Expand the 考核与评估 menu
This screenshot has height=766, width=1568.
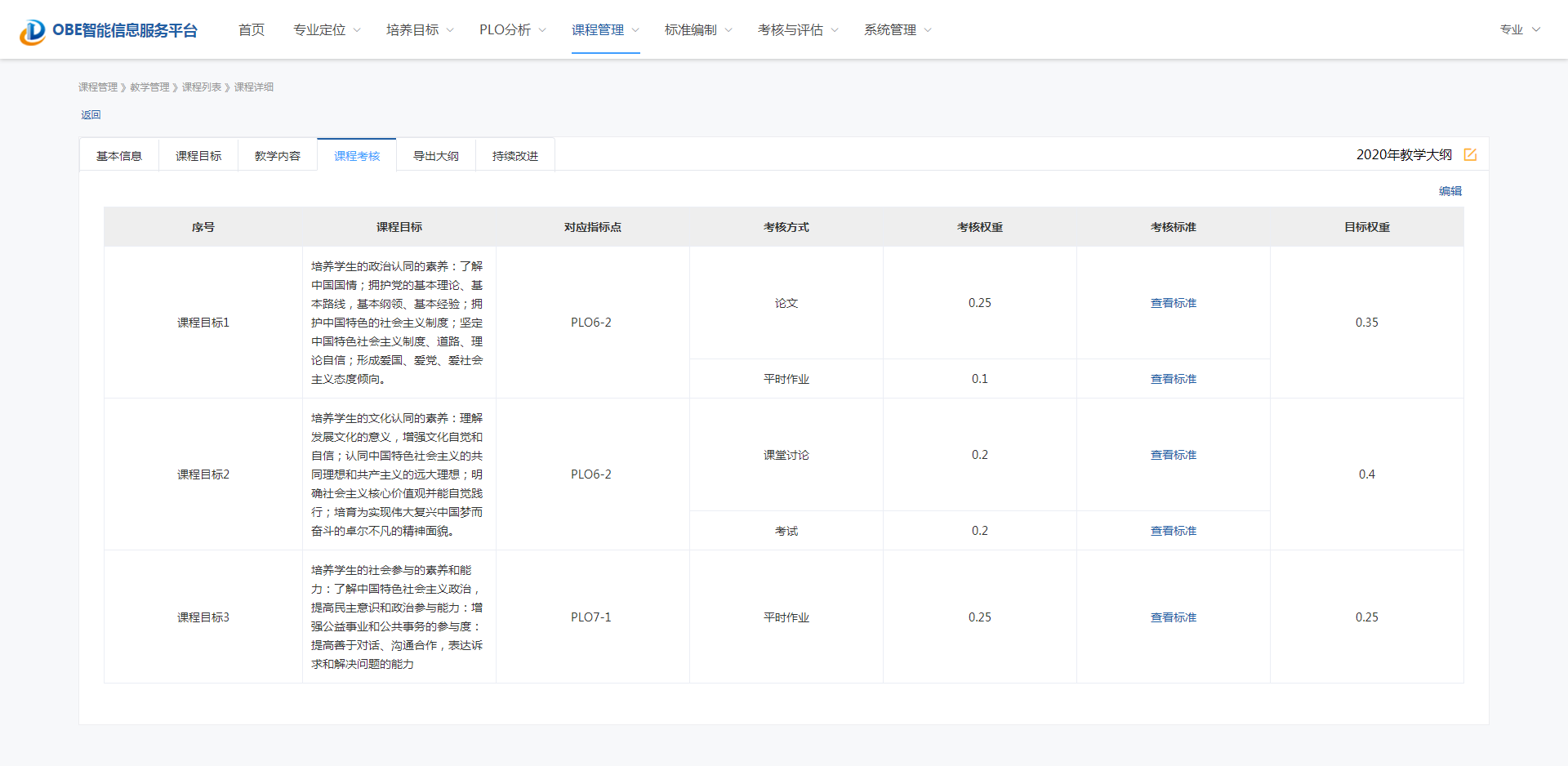[798, 30]
